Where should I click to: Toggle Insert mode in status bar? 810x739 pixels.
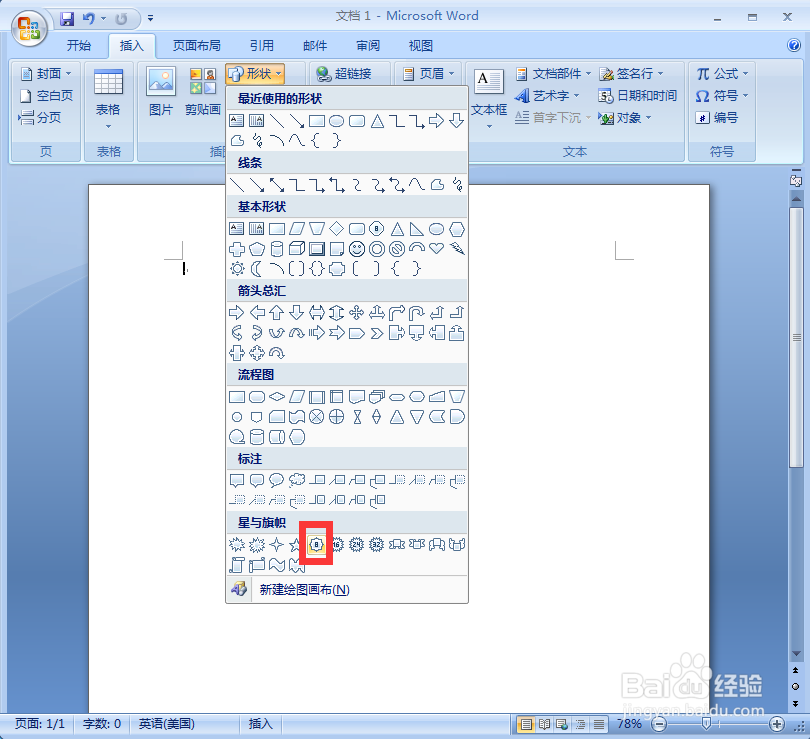tap(261, 724)
